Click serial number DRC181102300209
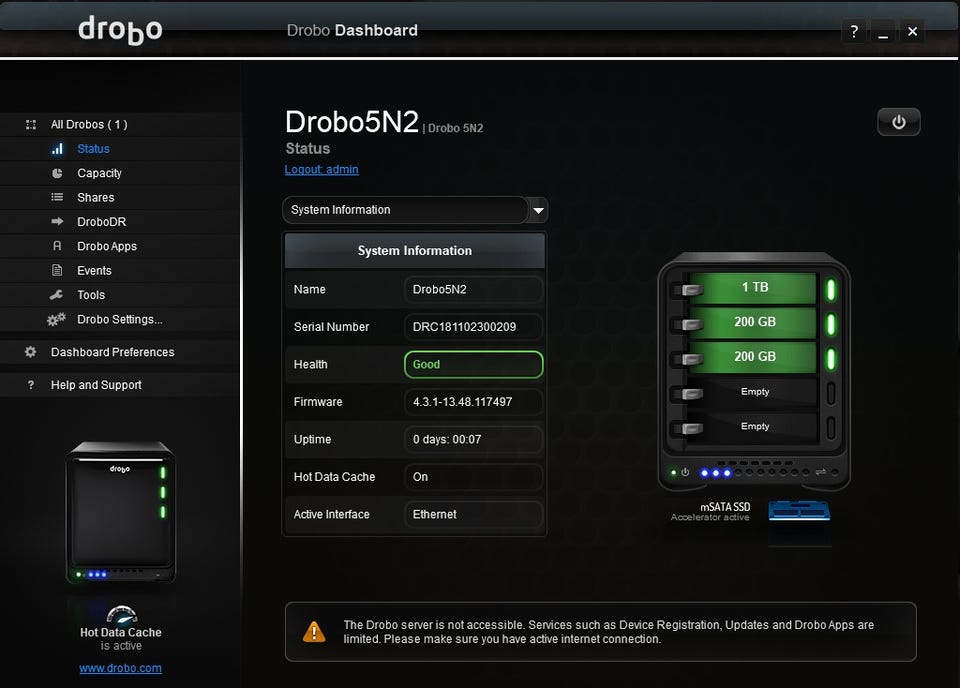 click(x=473, y=327)
